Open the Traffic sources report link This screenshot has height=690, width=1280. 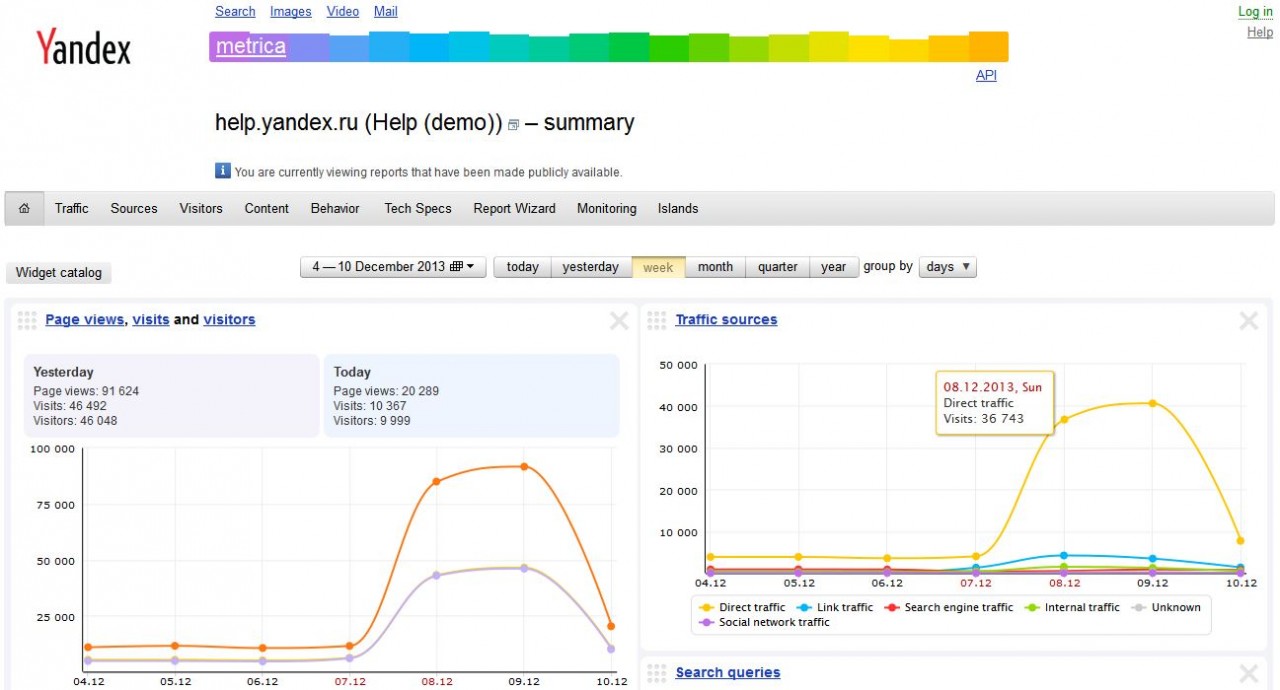pos(726,320)
